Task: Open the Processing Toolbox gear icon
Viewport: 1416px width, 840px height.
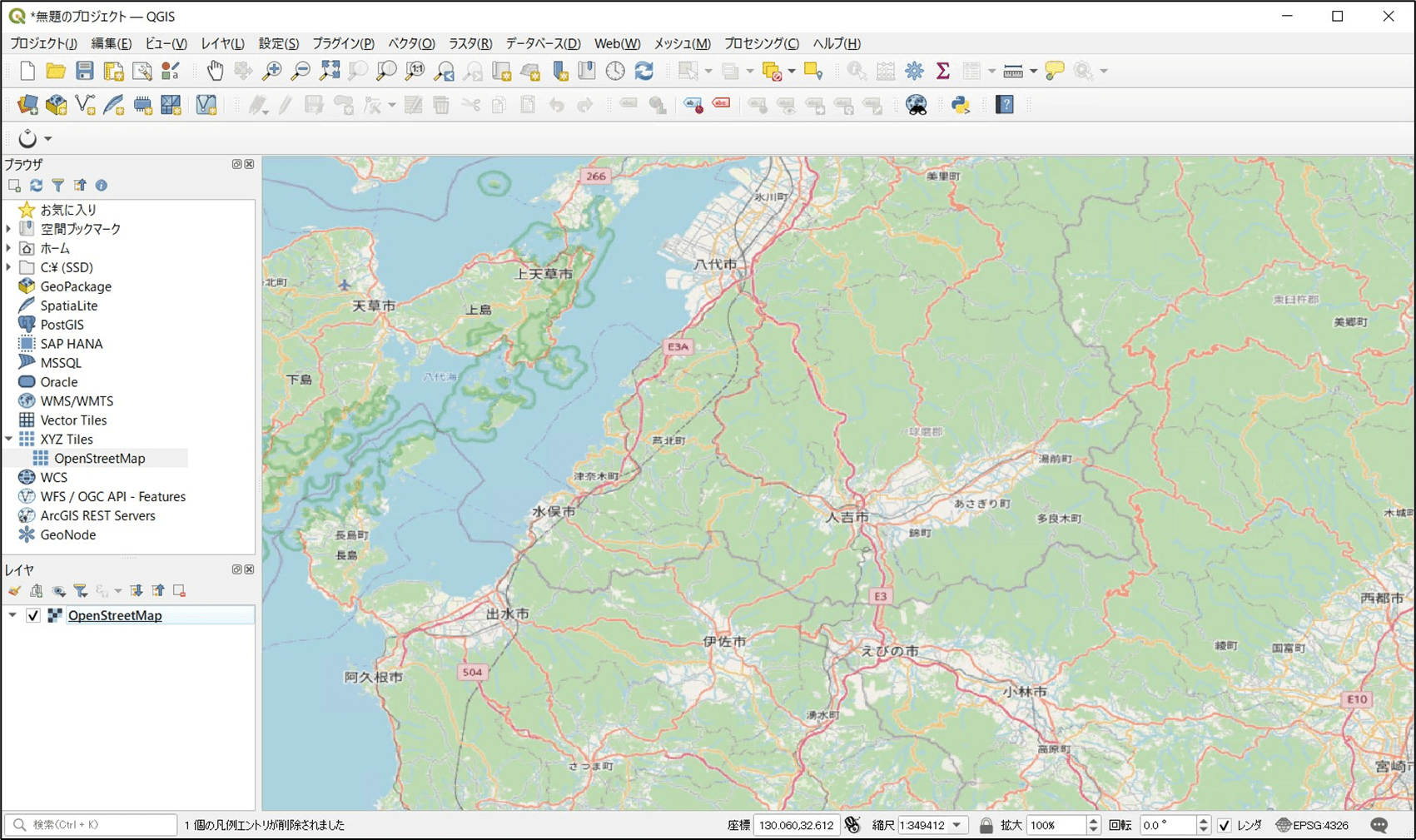Action: (x=914, y=71)
